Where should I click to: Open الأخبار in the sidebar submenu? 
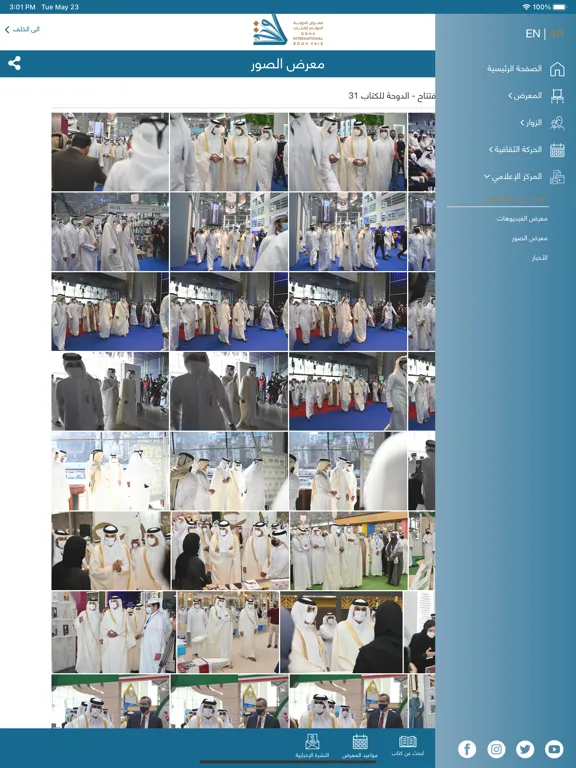pyautogui.click(x=539, y=258)
